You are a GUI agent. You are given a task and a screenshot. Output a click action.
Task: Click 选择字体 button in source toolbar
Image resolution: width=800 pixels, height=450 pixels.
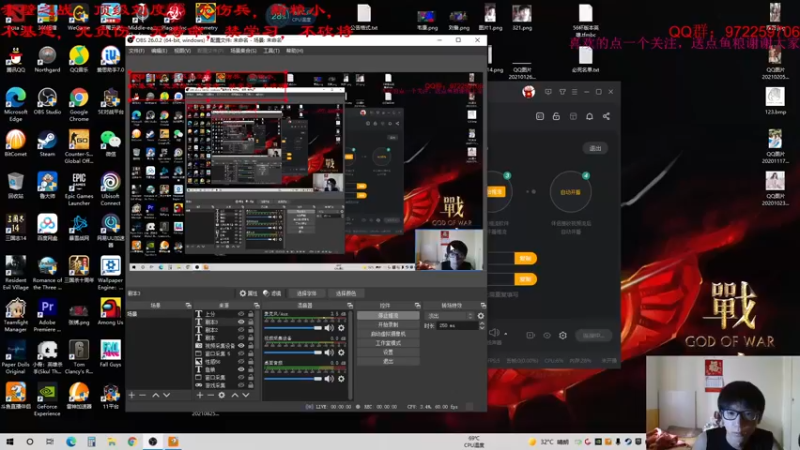pyautogui.click(x=307, y=293)
